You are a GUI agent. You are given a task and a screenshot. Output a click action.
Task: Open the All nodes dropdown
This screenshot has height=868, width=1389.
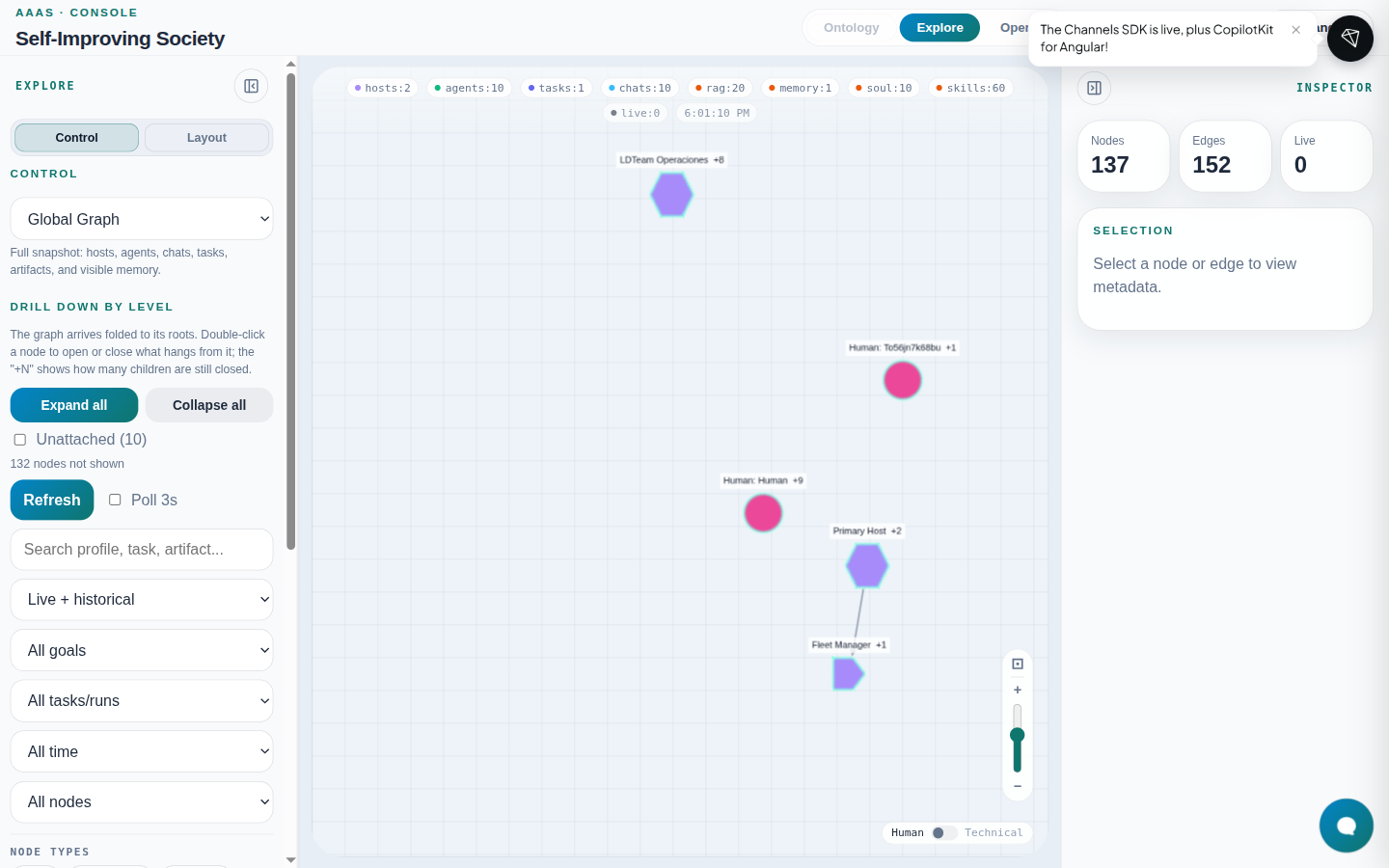click(x=142, y=802)
